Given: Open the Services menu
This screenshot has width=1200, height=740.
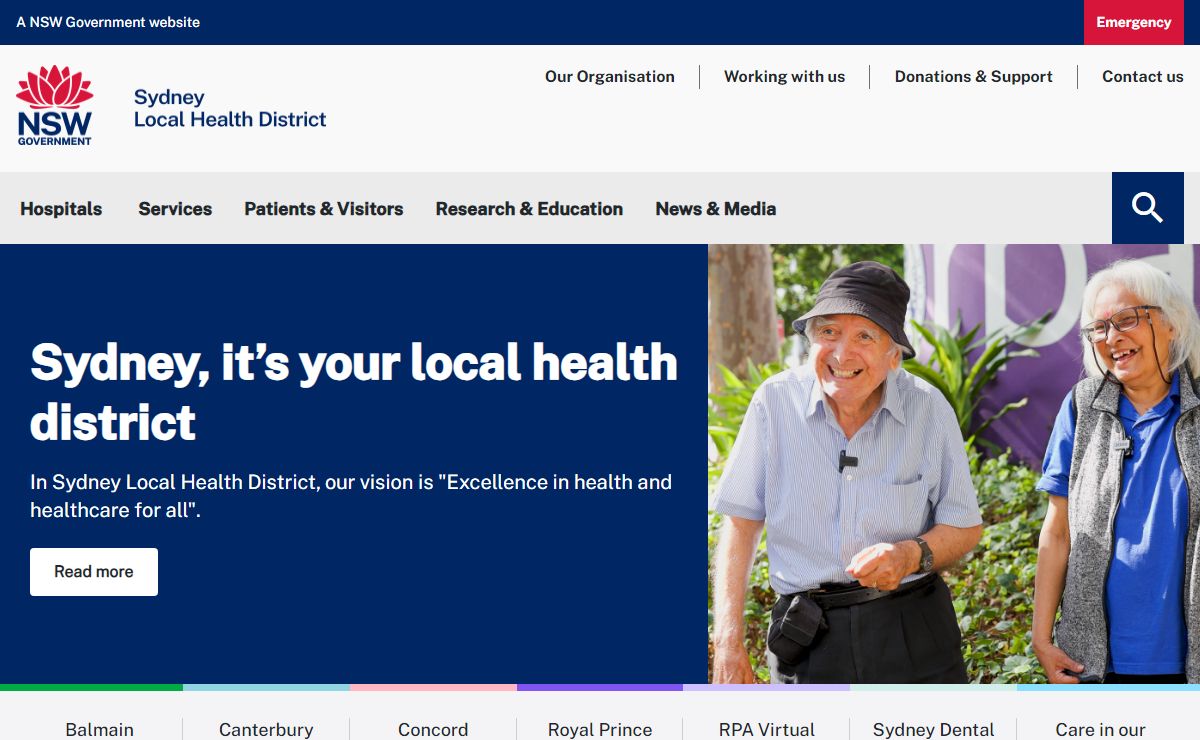Looking at the screenshot, I should click(175, 209).
